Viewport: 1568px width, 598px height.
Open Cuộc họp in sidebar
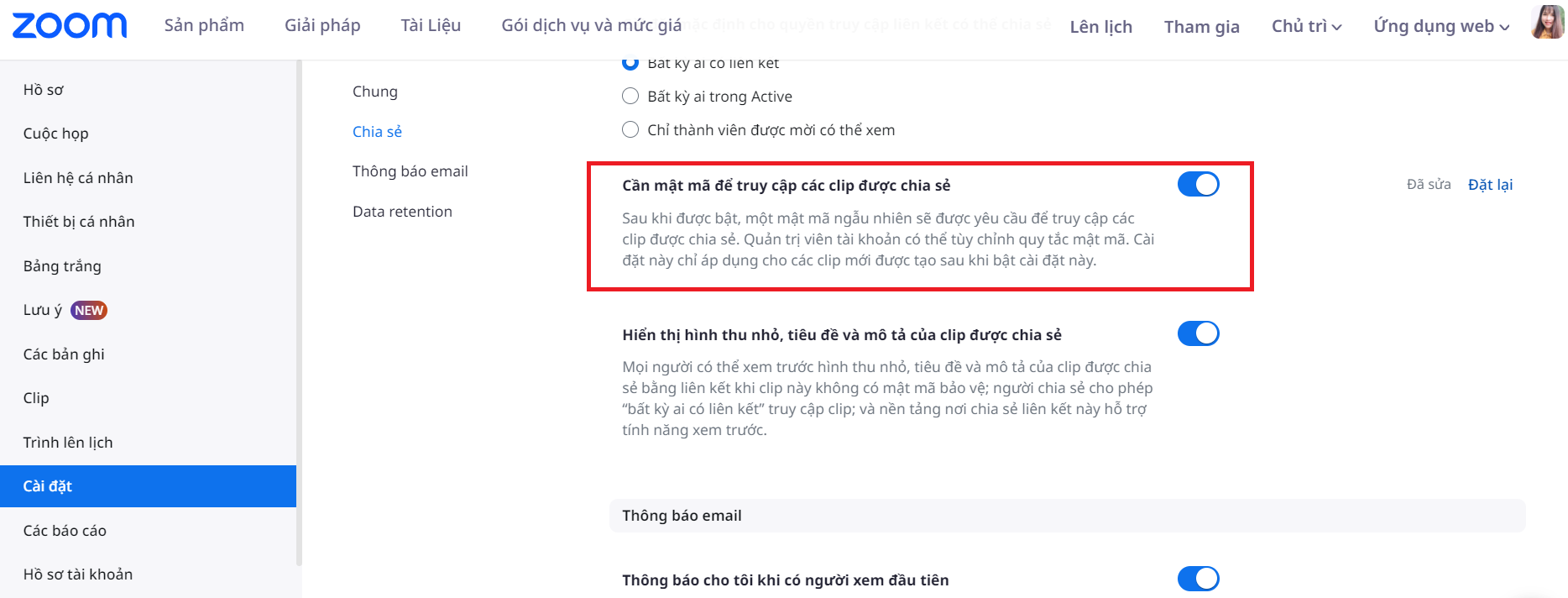point(55,134)
